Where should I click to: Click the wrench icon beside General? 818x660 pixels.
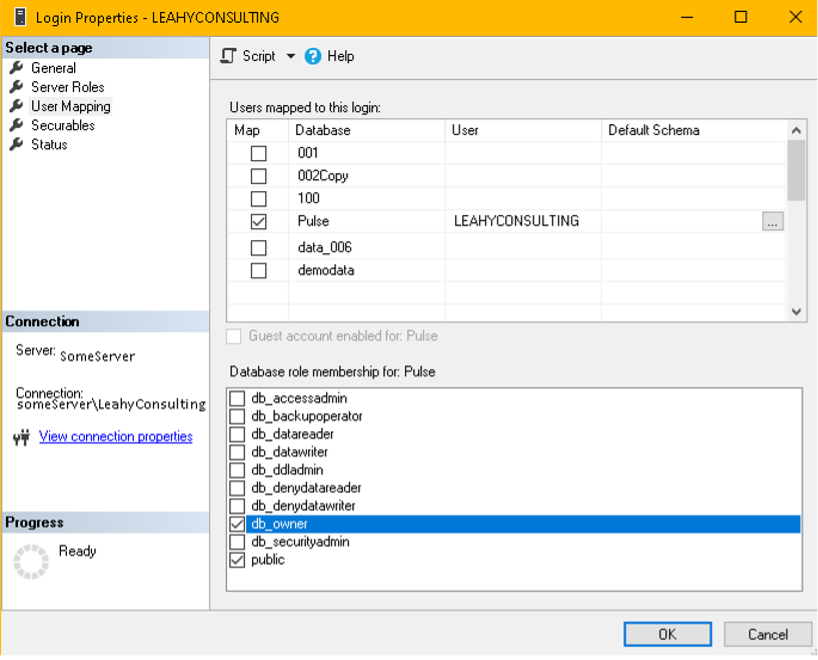tap(17, 68)
